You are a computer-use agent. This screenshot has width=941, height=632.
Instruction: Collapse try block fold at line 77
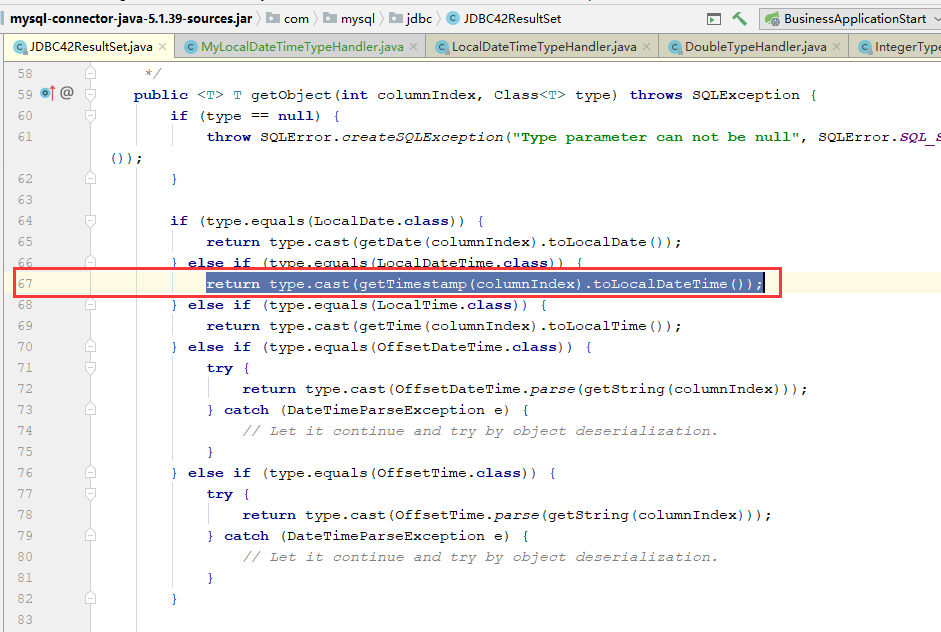90,493
